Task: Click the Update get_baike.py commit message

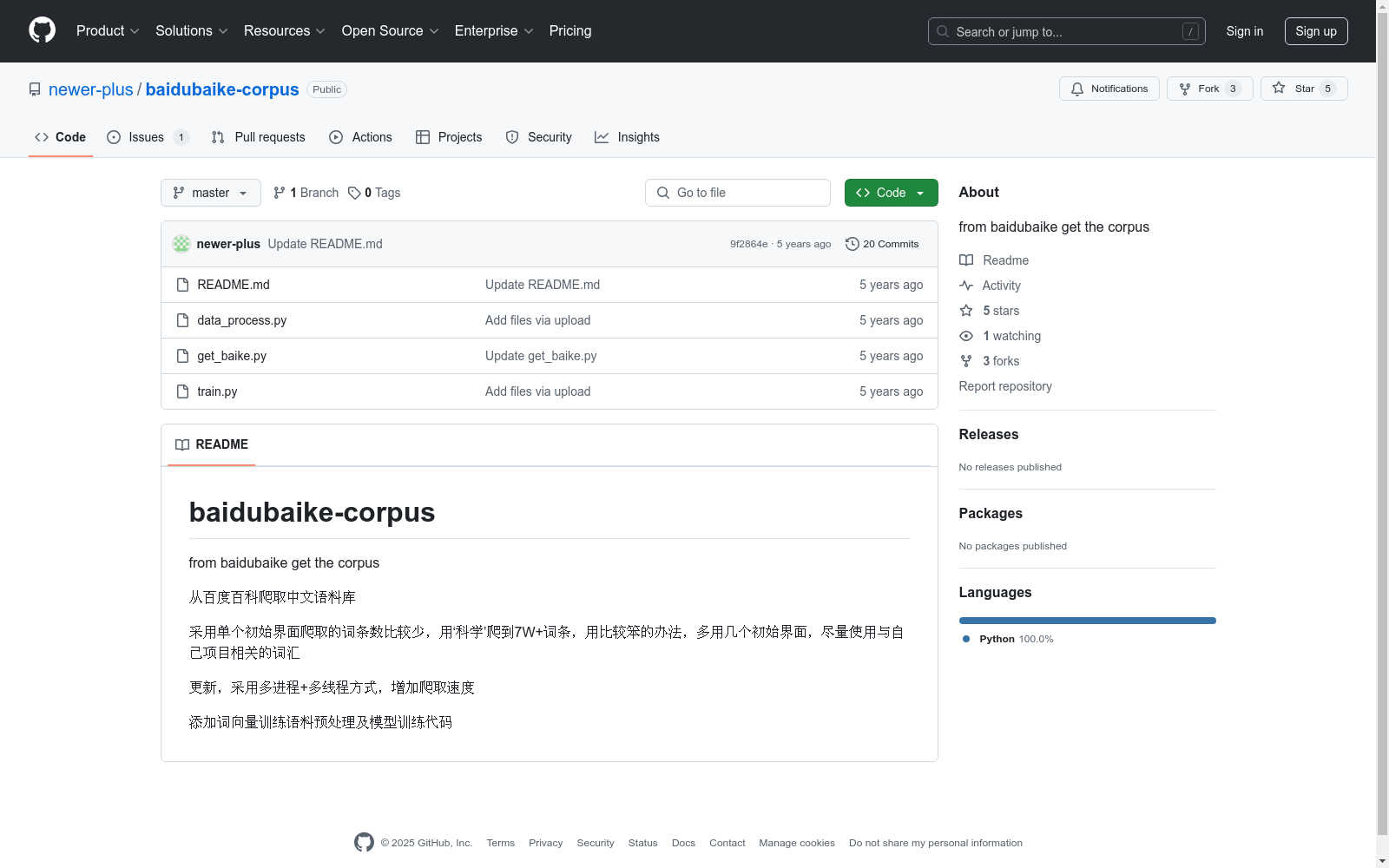Action: pyautogui.click(x=541, y=356)
